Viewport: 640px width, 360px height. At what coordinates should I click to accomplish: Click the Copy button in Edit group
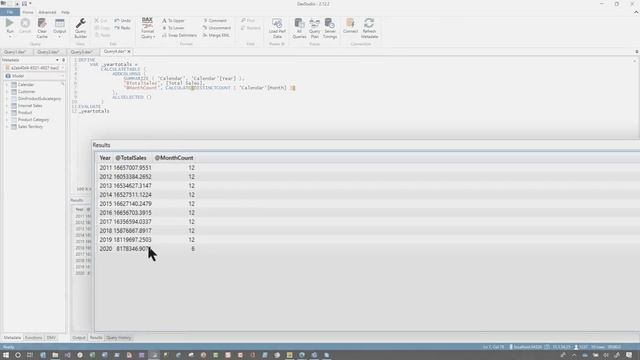tap(102, 28)
